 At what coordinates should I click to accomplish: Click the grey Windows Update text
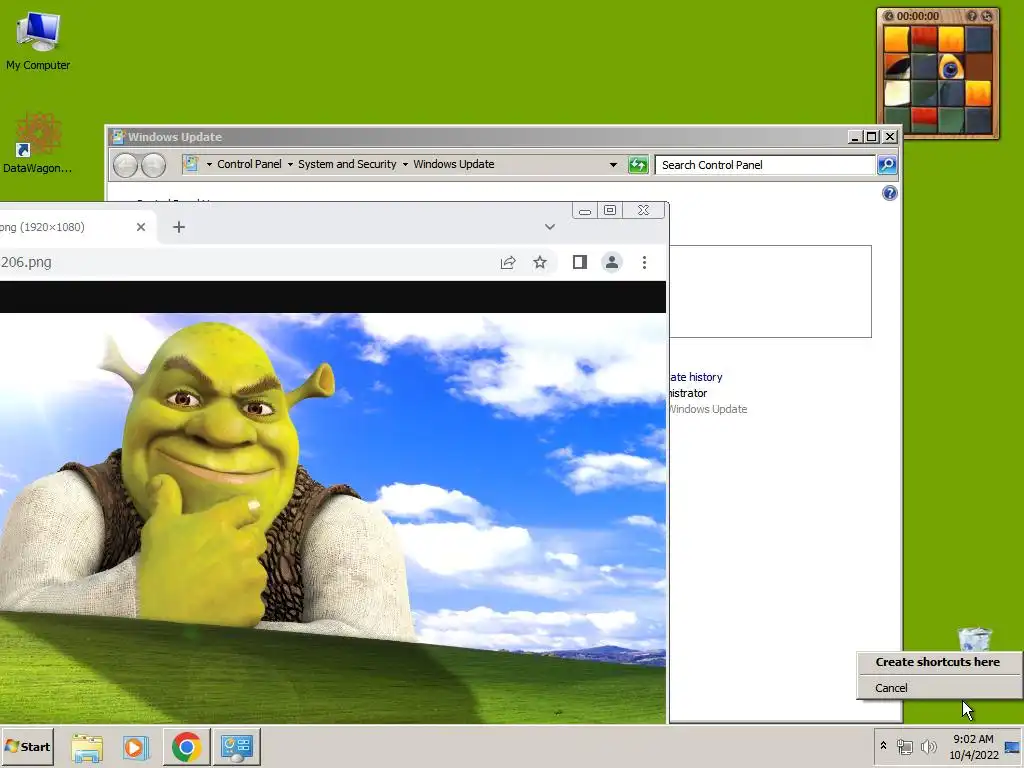pyautogui.click(x=709, y=409)
